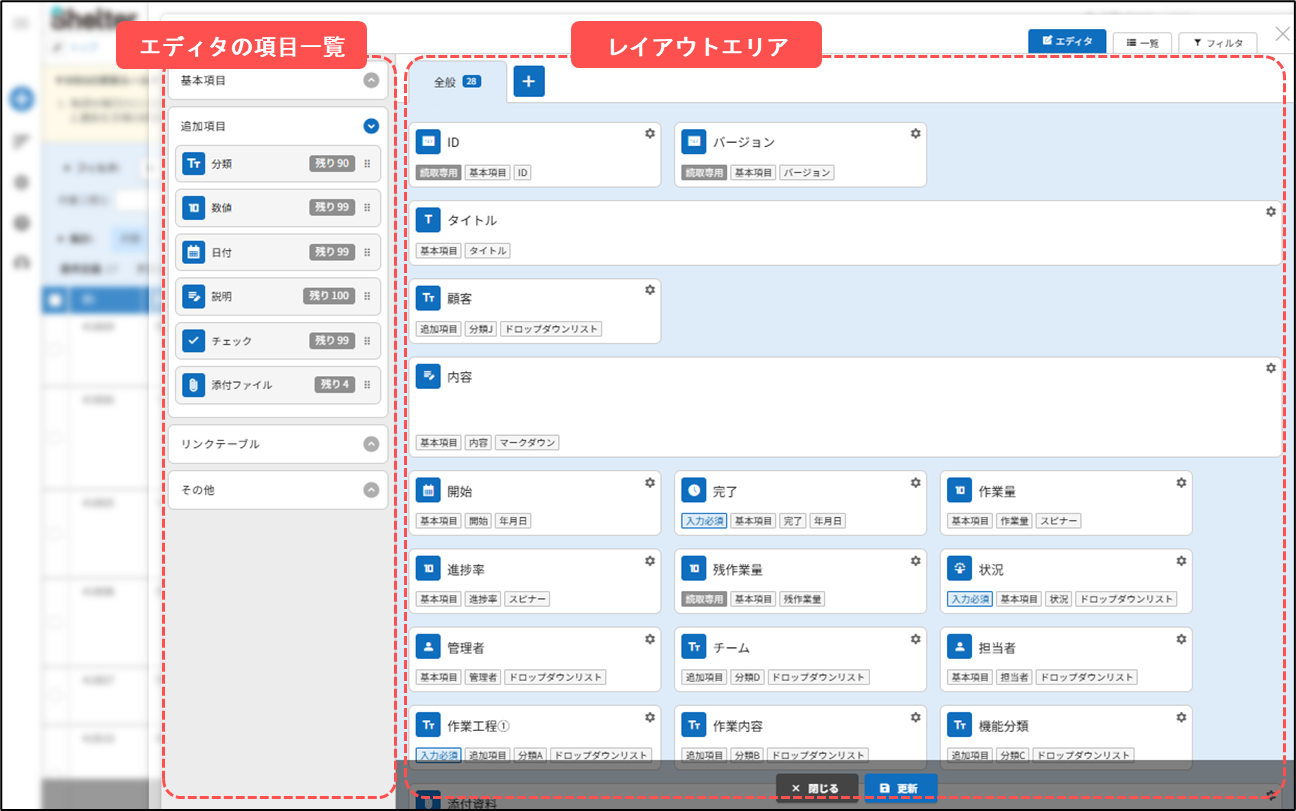Click the person icon on 担当者 card
The height and width of the screenshot is (811, 1296).
point(960,647)
